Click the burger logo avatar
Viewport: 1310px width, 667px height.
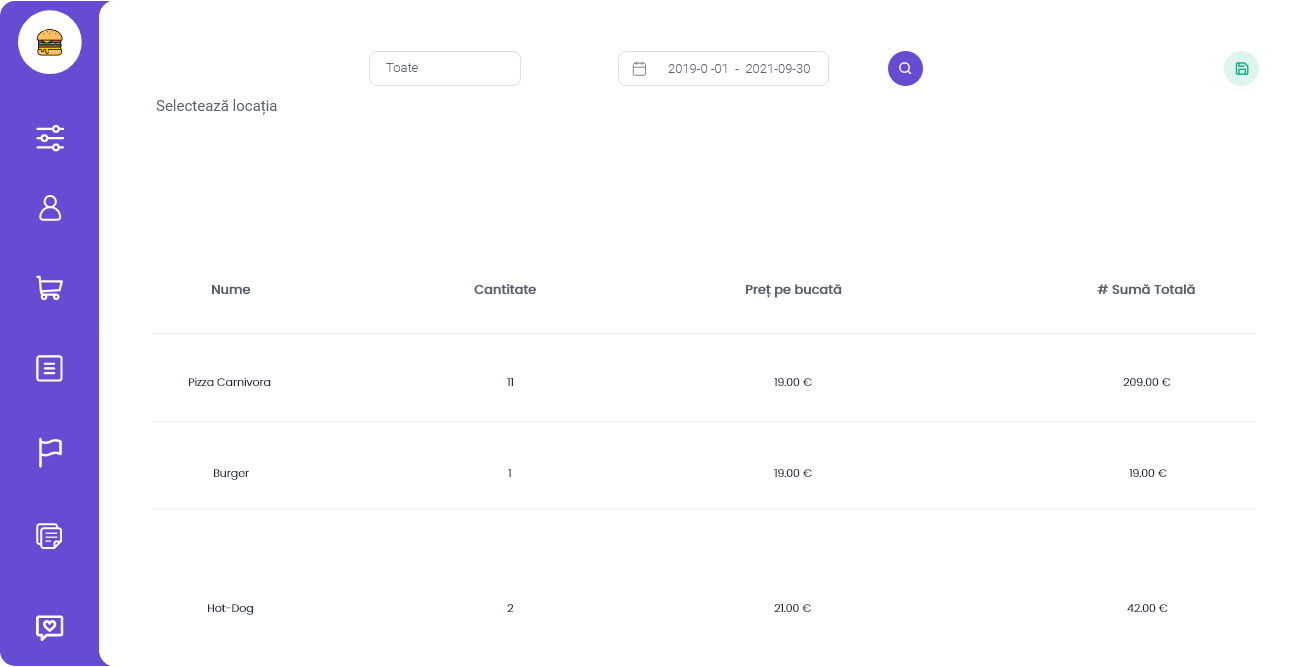point(50,42)
